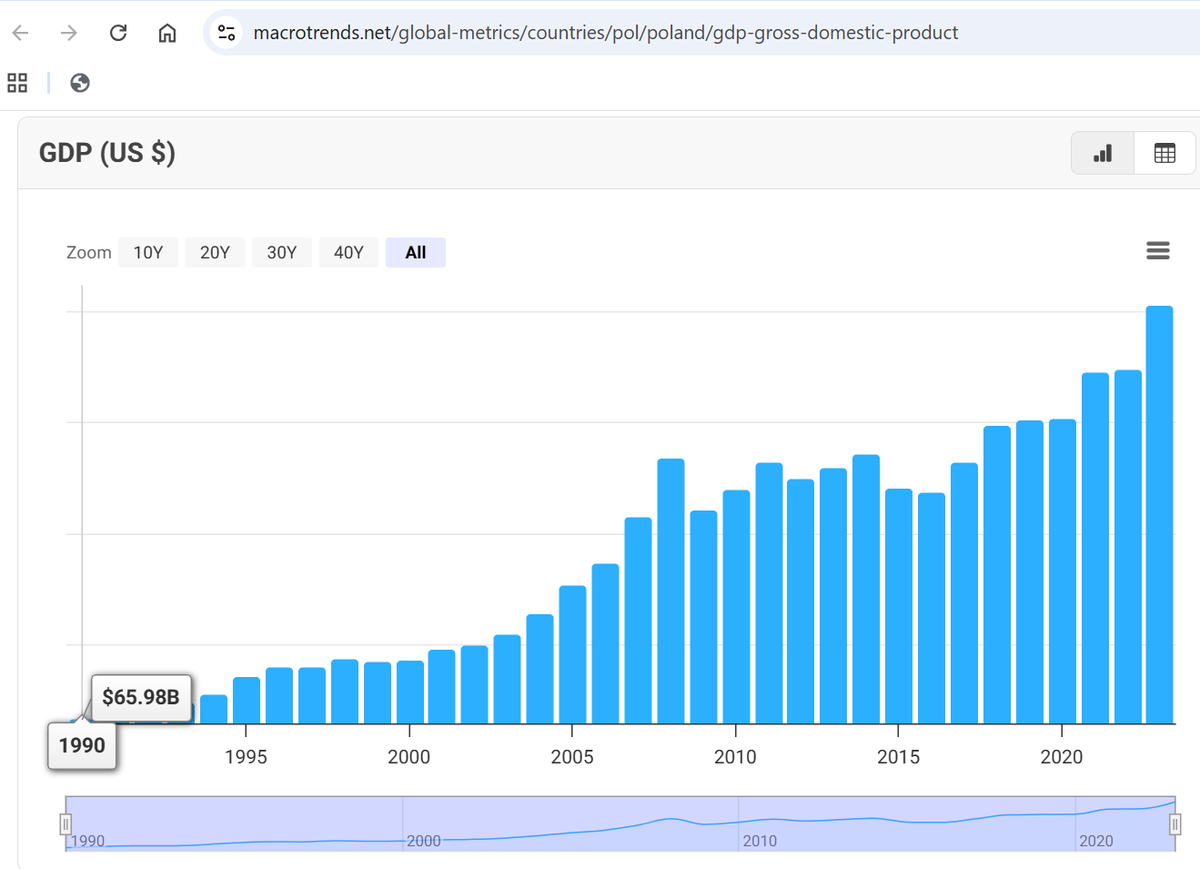Click the 1990 tooltip label
This screenshot has width=1200, height=869.
pos(82,746)
